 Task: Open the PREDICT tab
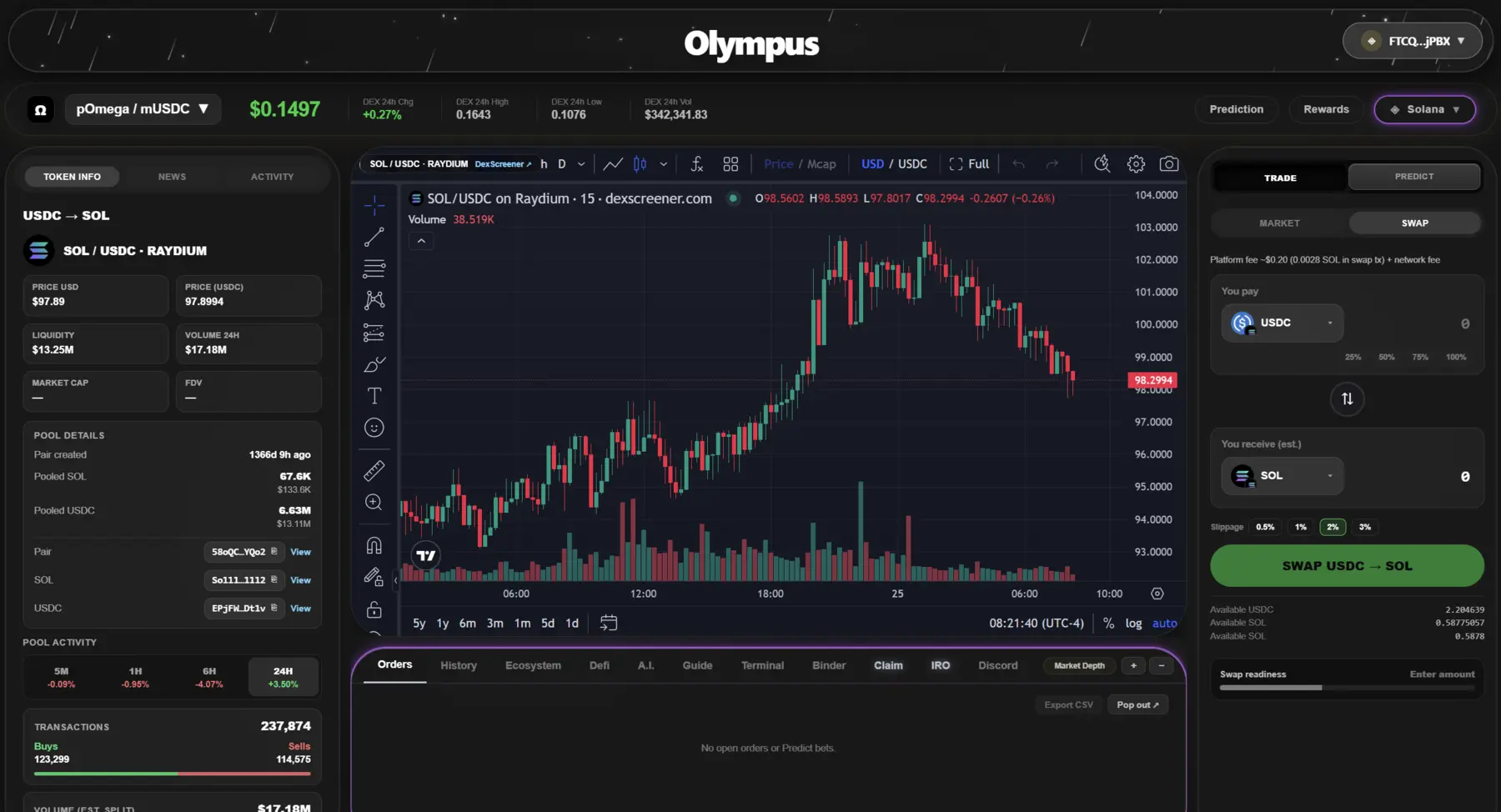click(1414, 177)
